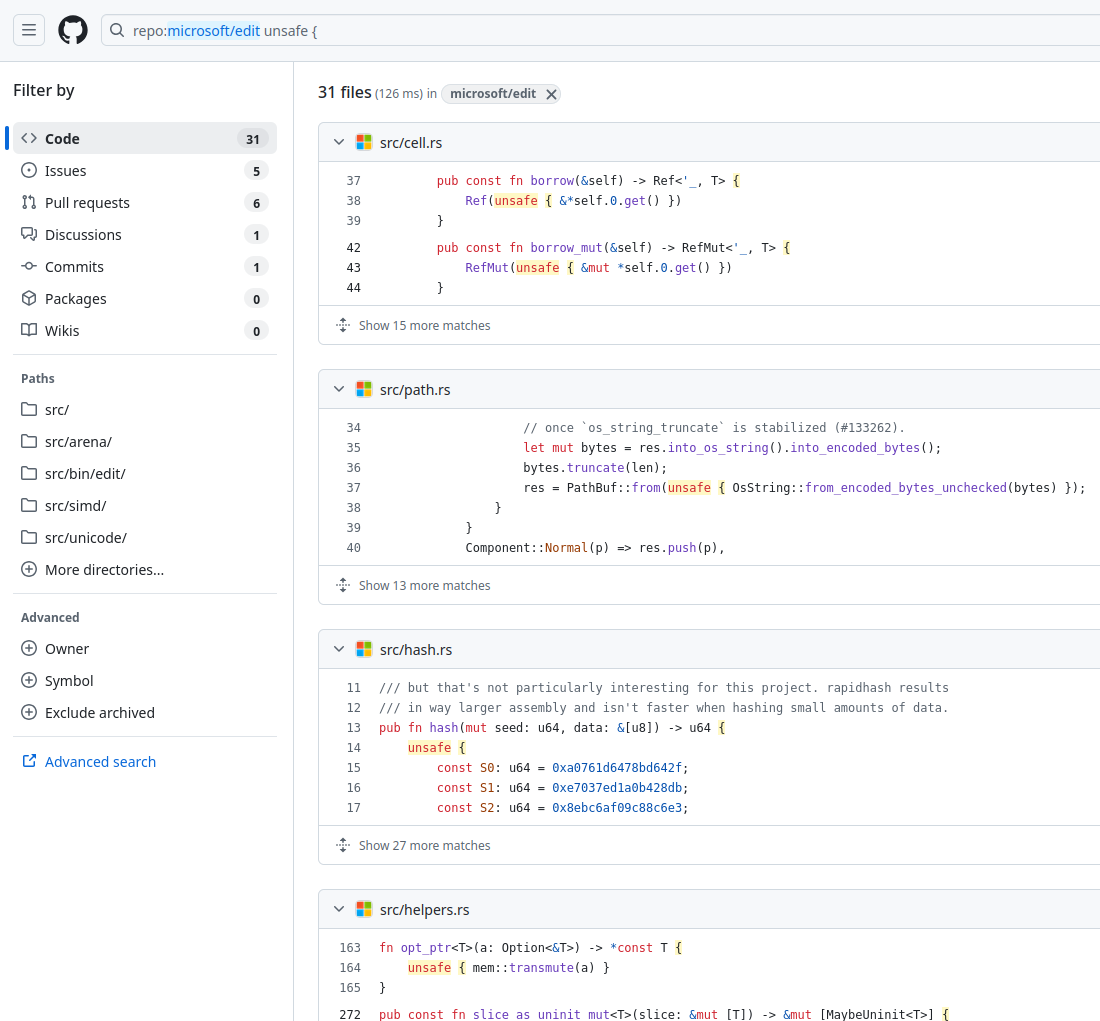This screenshot has width=1100, height=1021.
Task: Click the Issues circle icon in sidebar
Action: coord(29,171)
